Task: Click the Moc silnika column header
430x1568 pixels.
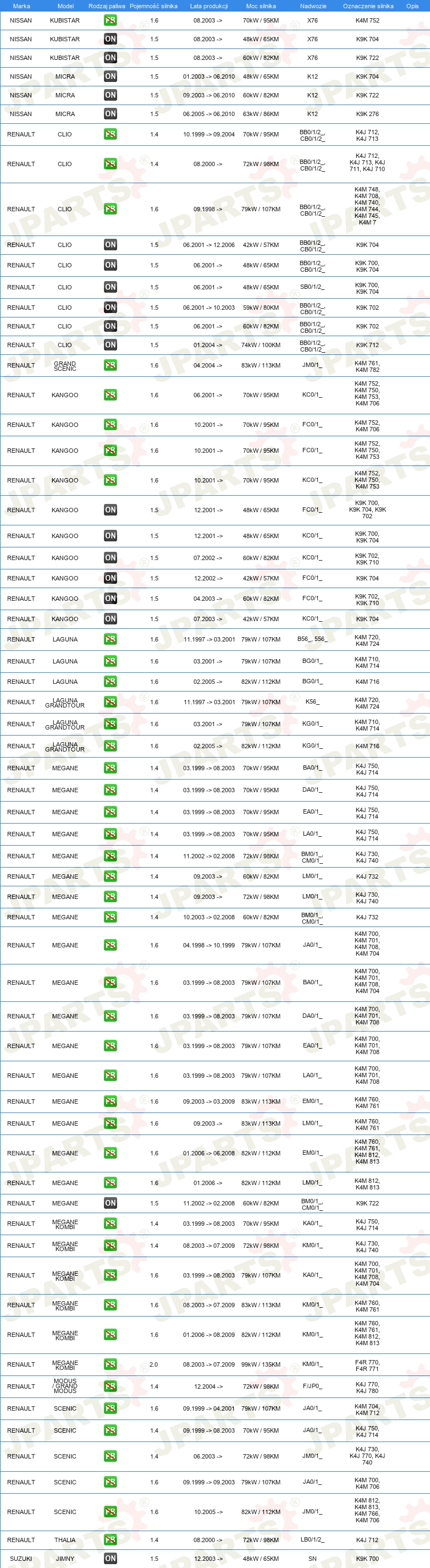Action: (x=261, y=6)
